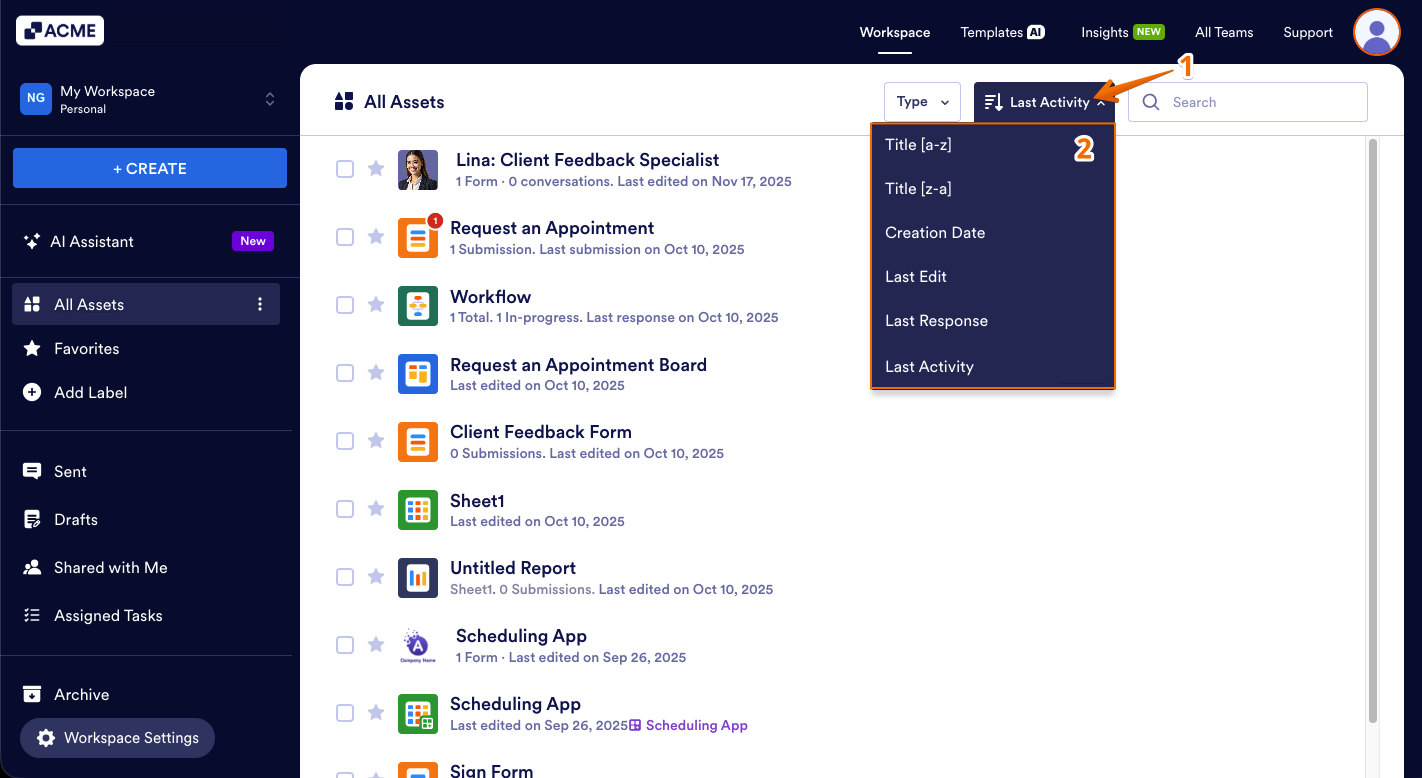Click the + CREATE button
The image size is (1422, 778).
(149, 168)
